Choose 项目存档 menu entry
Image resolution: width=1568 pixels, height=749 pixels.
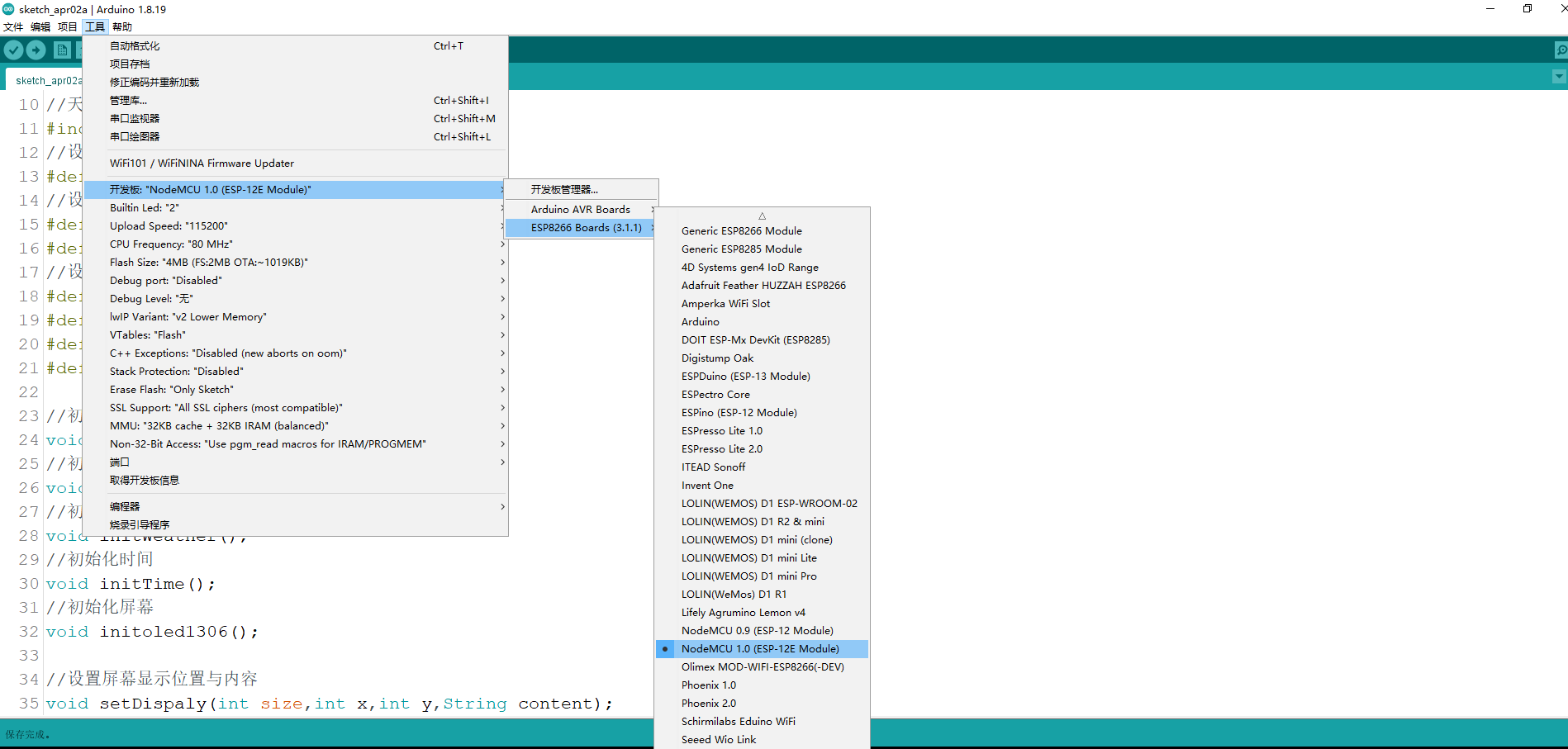pyautogui.click(x=296, y=64)
